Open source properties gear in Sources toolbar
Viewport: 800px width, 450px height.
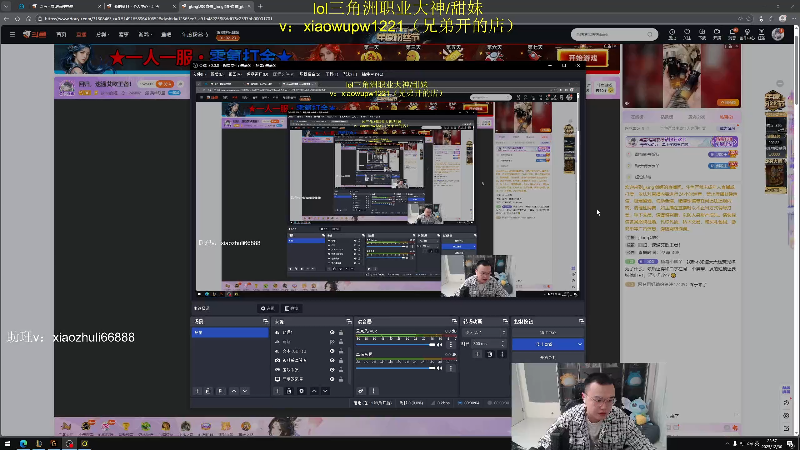(x=302, y=391)
